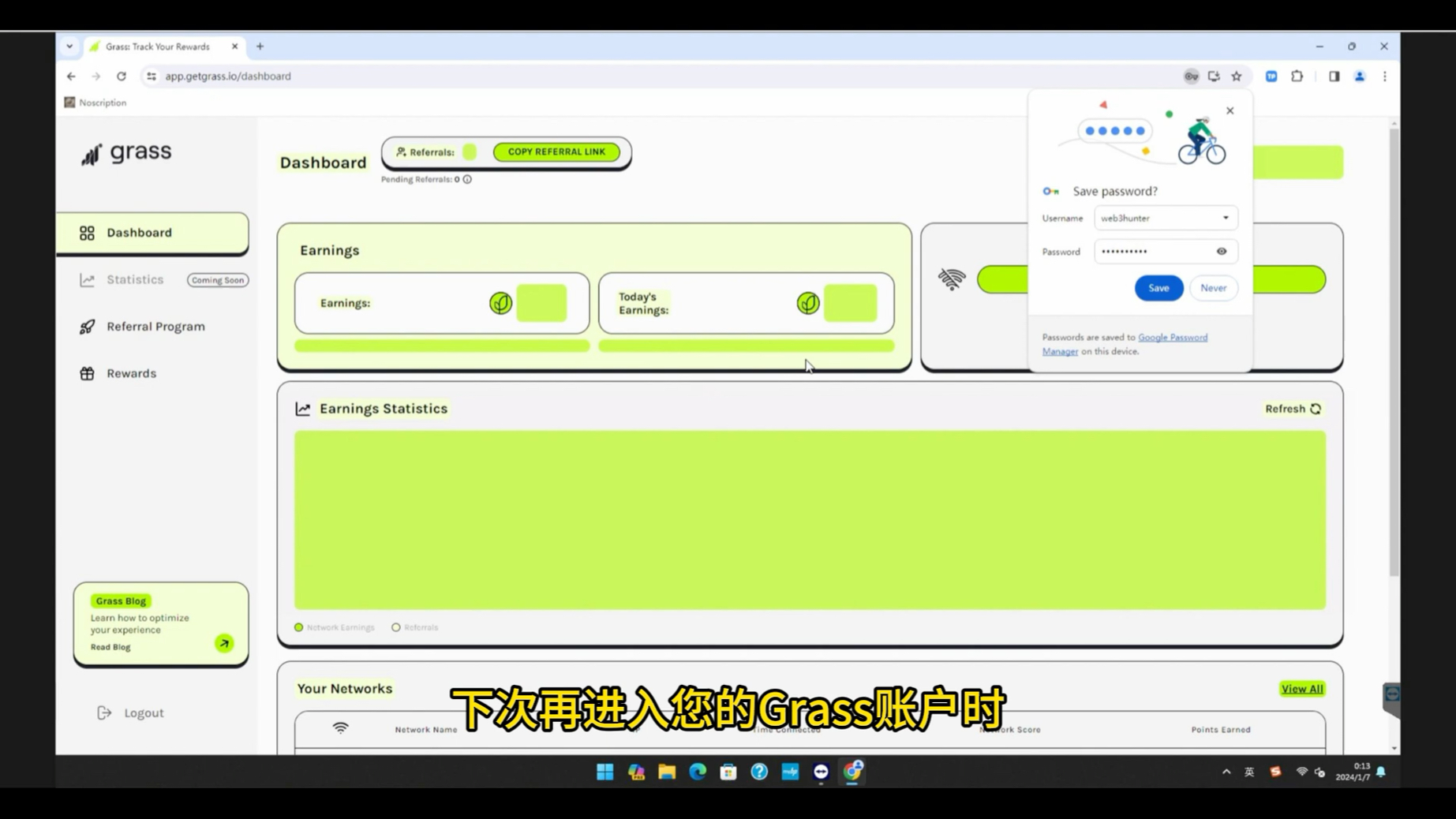Open Rewards in the sidebar
This screenshot has height=819, width=1456.
130,373
